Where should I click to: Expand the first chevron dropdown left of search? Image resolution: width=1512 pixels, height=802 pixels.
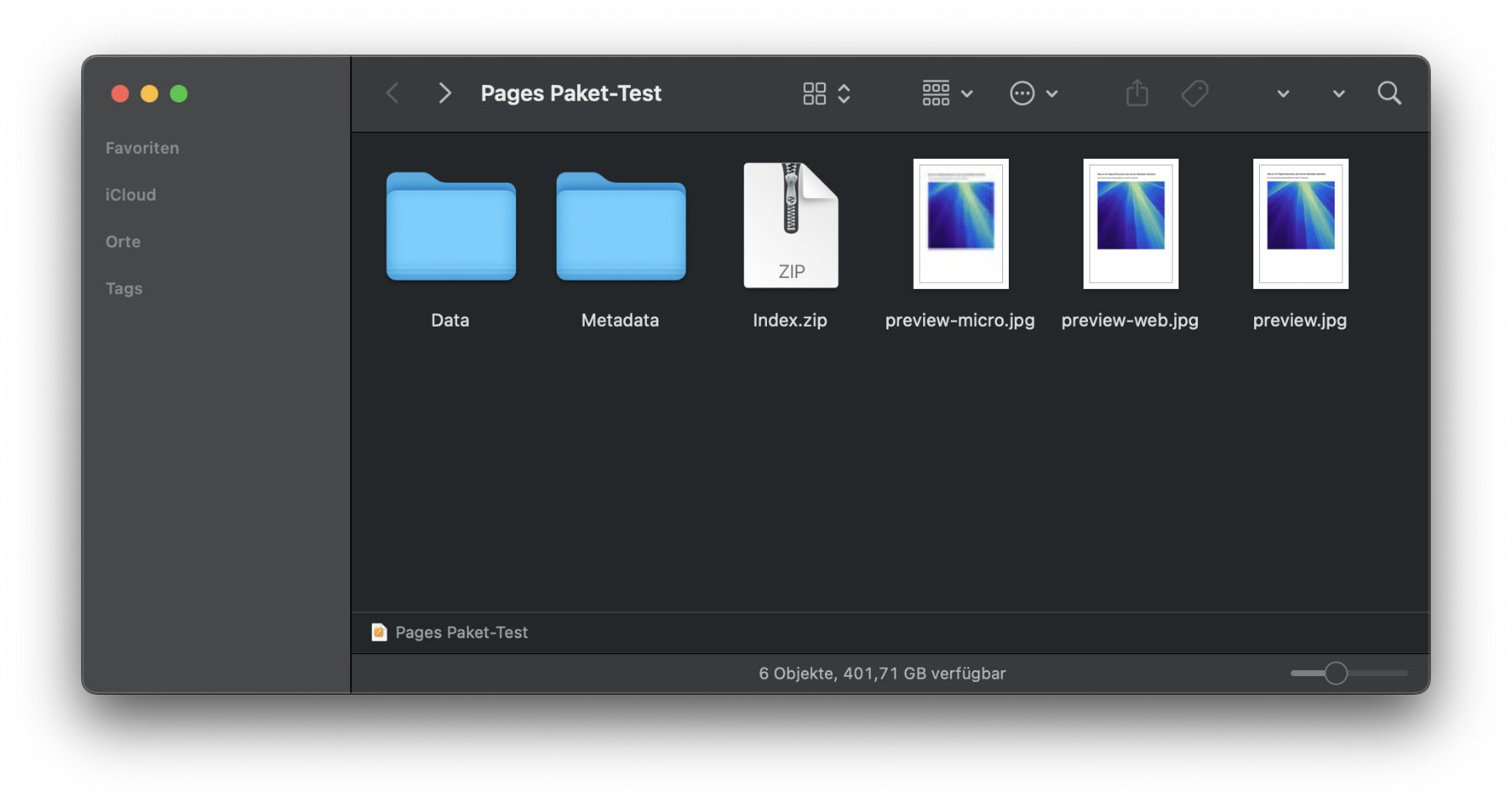(1283, 94)
